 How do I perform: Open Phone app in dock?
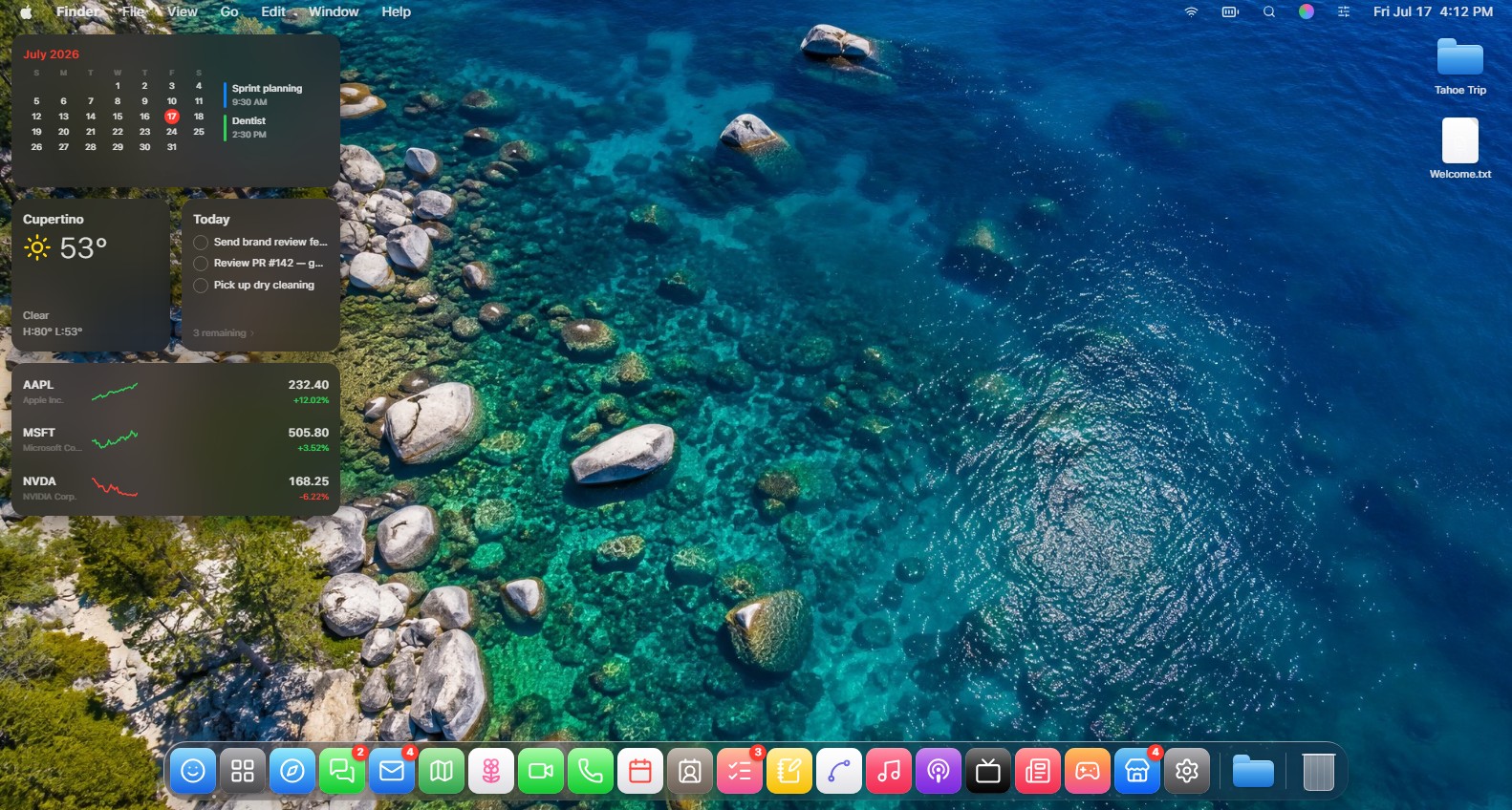pyautogui.click(x=591, y=771)
